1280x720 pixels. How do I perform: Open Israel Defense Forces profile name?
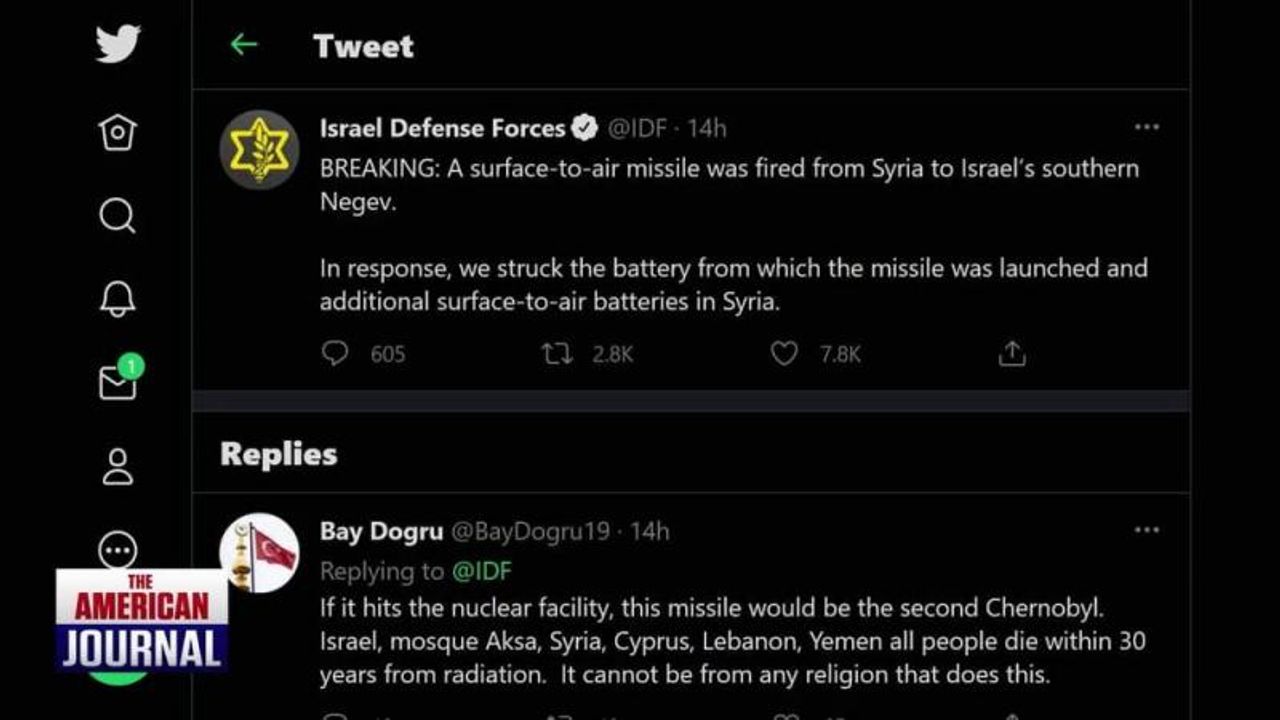(x=442, y=128)
